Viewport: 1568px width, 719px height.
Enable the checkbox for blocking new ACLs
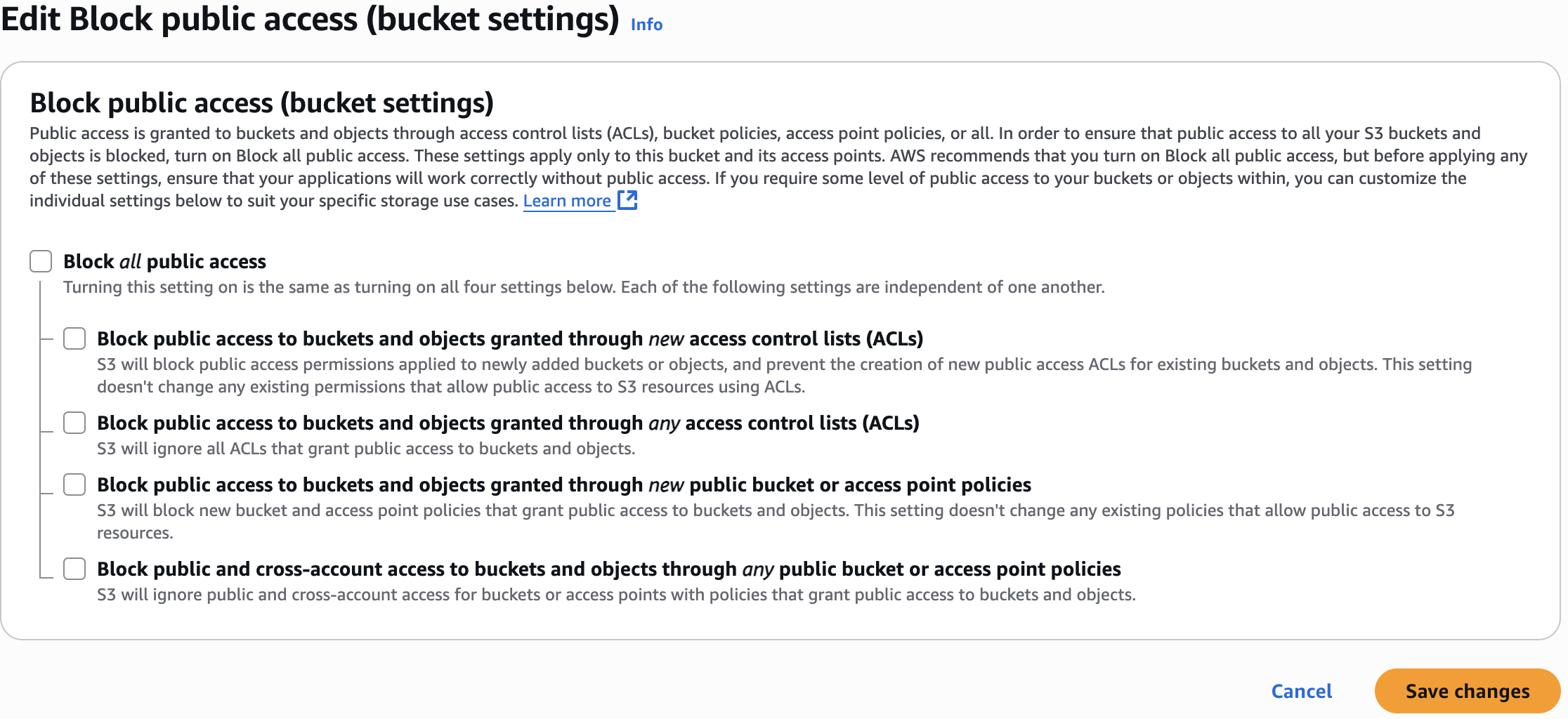pos(74,338)
